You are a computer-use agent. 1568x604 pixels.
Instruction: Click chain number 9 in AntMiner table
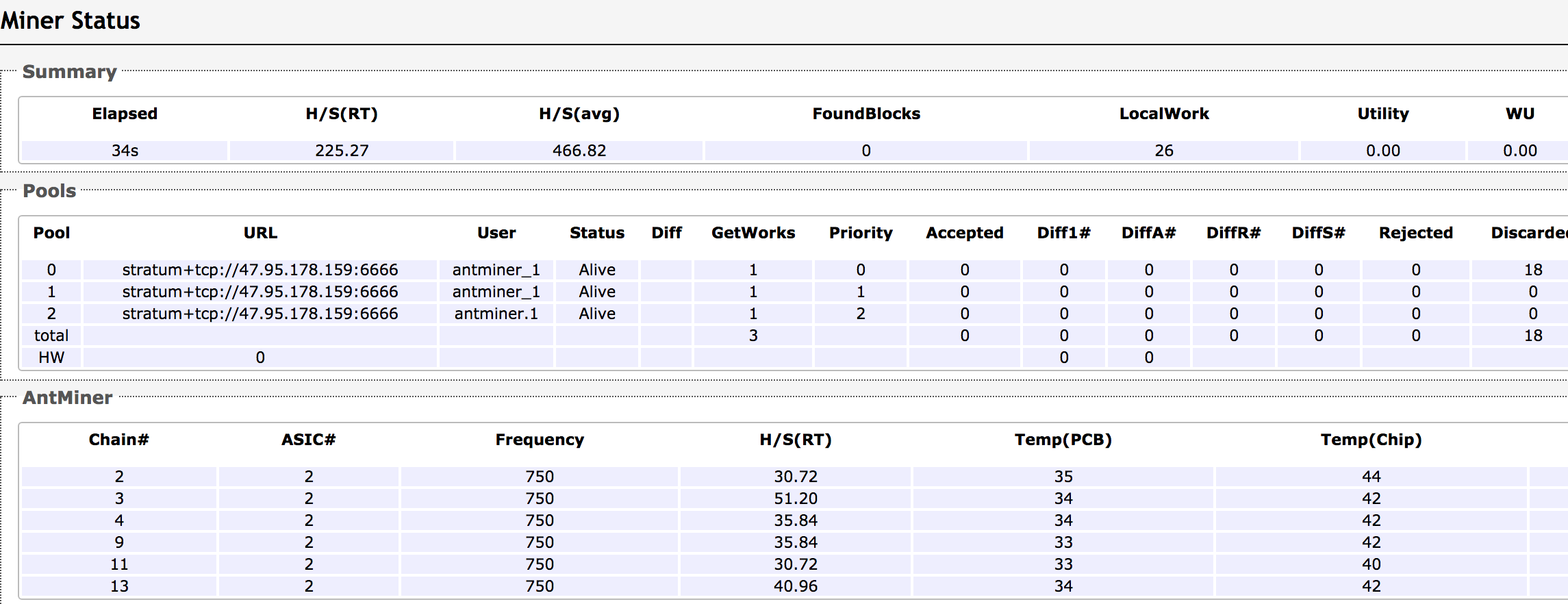[119, 542]
